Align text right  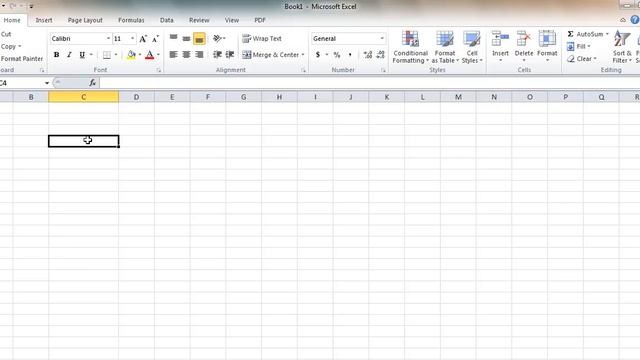tap(199, 55)
